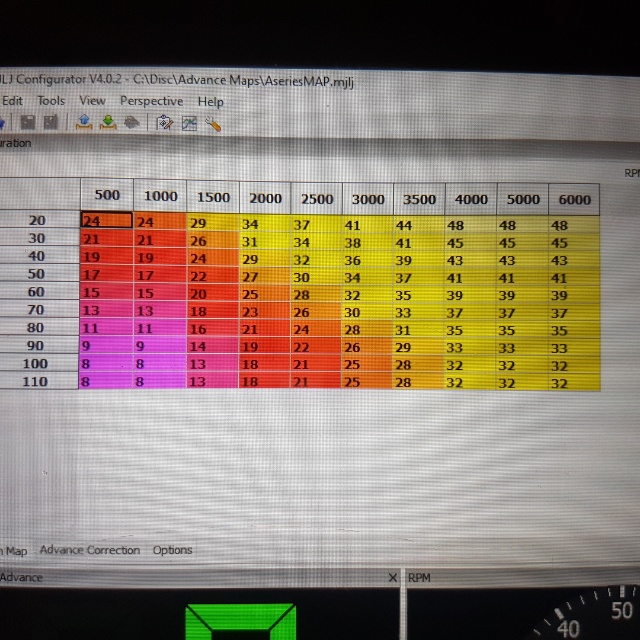Viewport: 640px width, 640px height.
Task: Select cell 26 at 1500 RPM, load 30
Action: coord(213,240)
